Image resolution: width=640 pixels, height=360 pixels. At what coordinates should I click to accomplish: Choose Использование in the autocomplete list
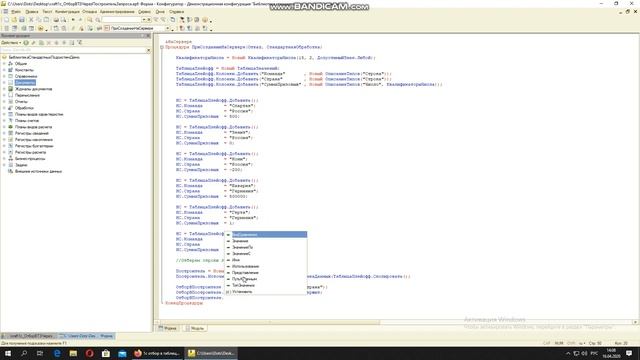266,266
